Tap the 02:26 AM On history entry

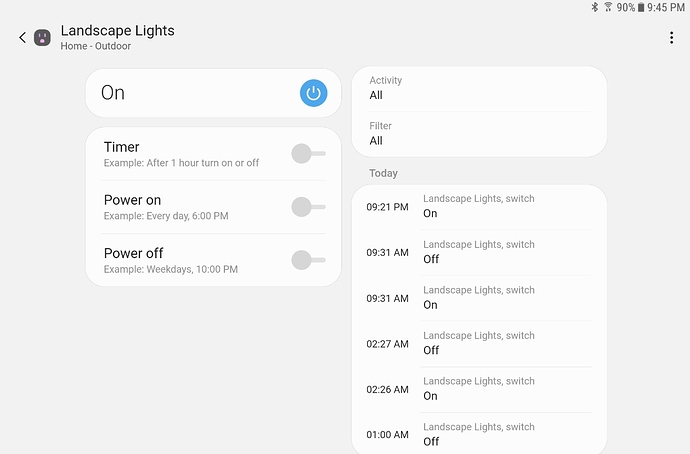pos(479,389)
